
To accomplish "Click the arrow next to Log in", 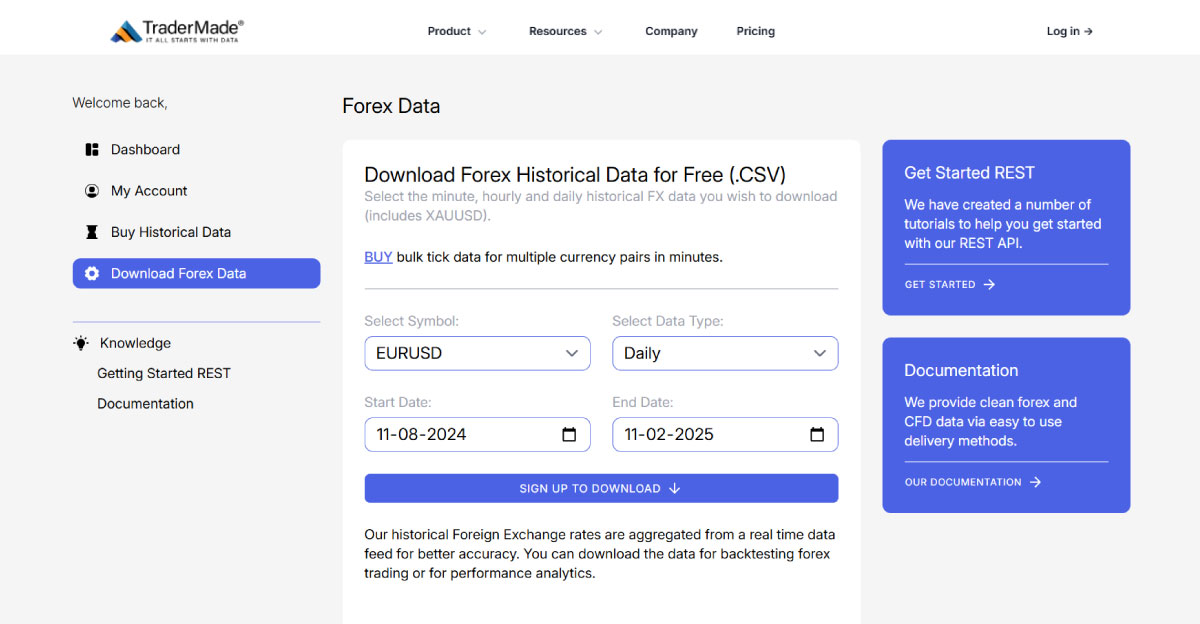I will point(1088,32).
